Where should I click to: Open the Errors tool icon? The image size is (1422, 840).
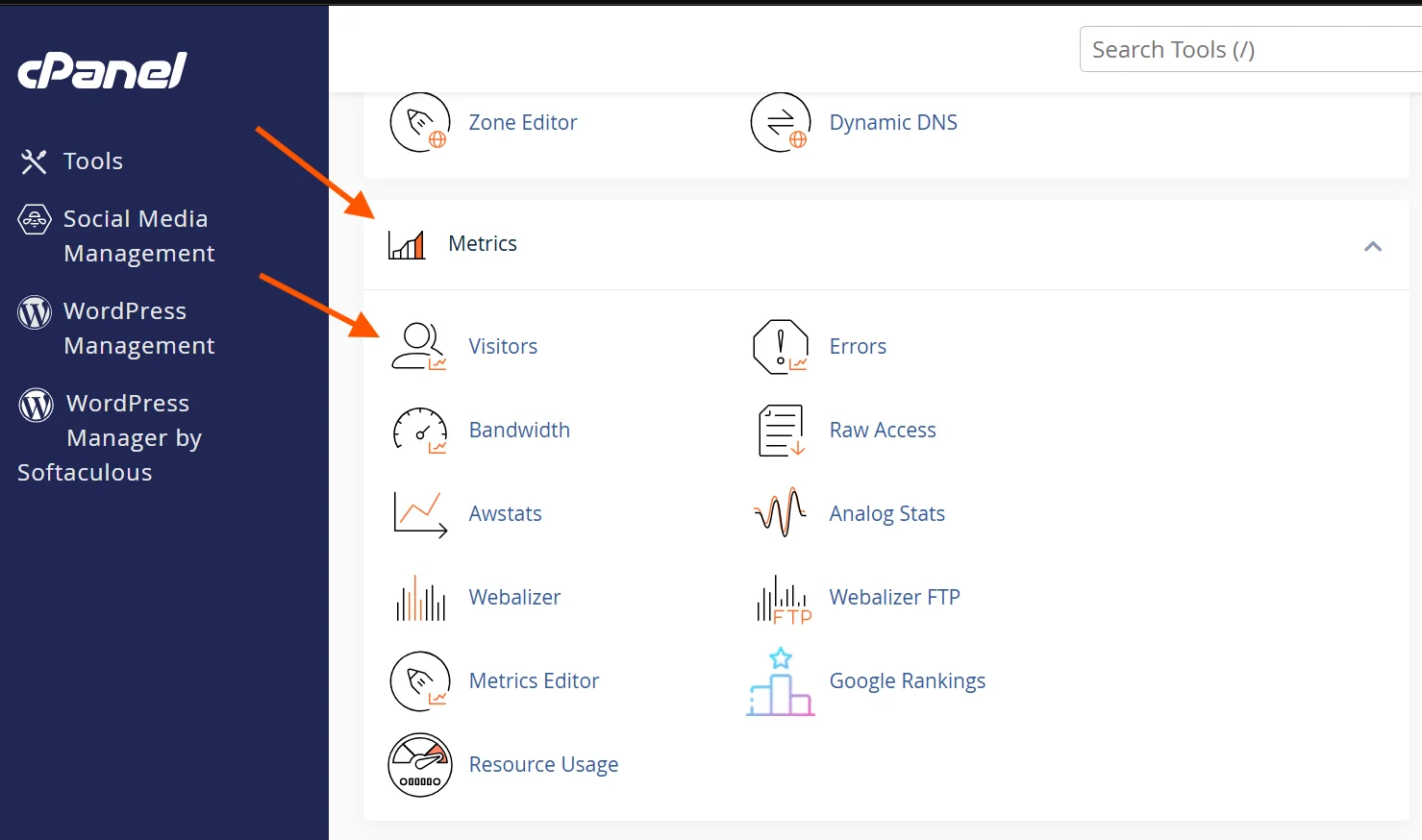point(780,346)
